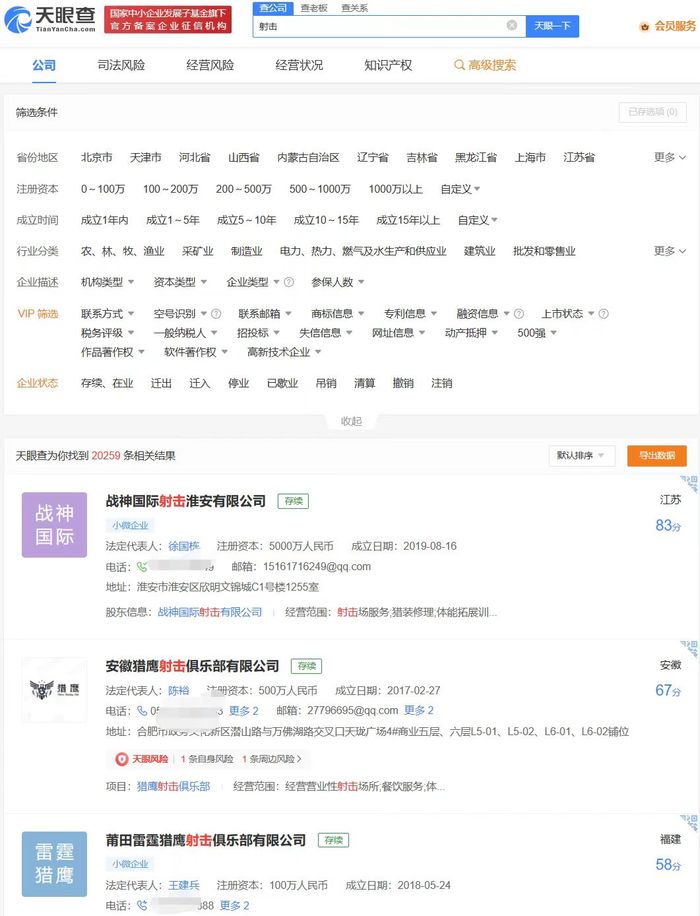Click the 导出数据 export button
This screenshot has width=700, height=916.
pos(657,456)
